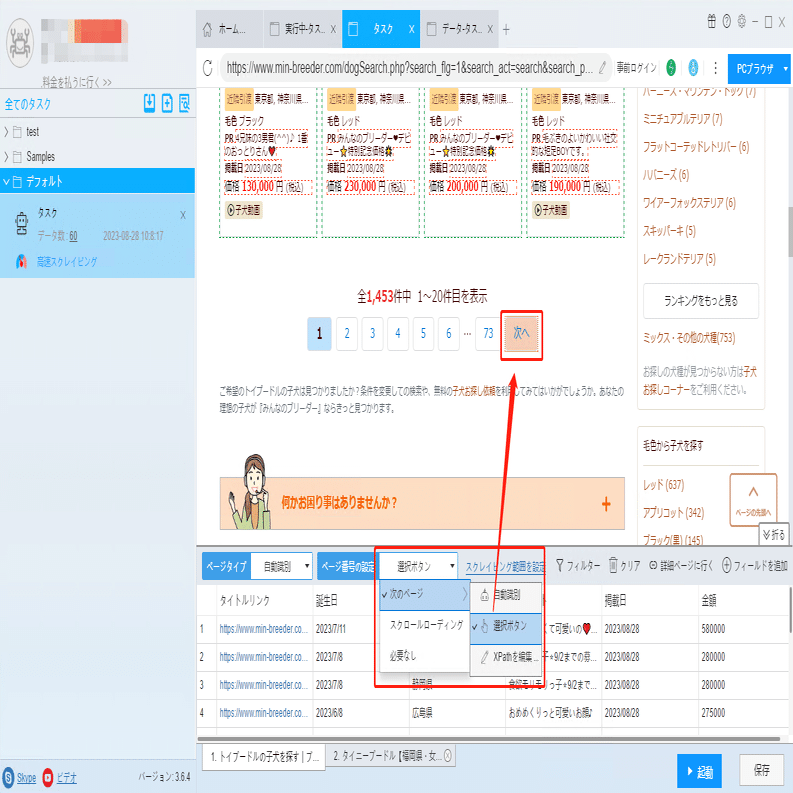
Task: Click the horizontal scrollbar under the data table
Action: 489,739
